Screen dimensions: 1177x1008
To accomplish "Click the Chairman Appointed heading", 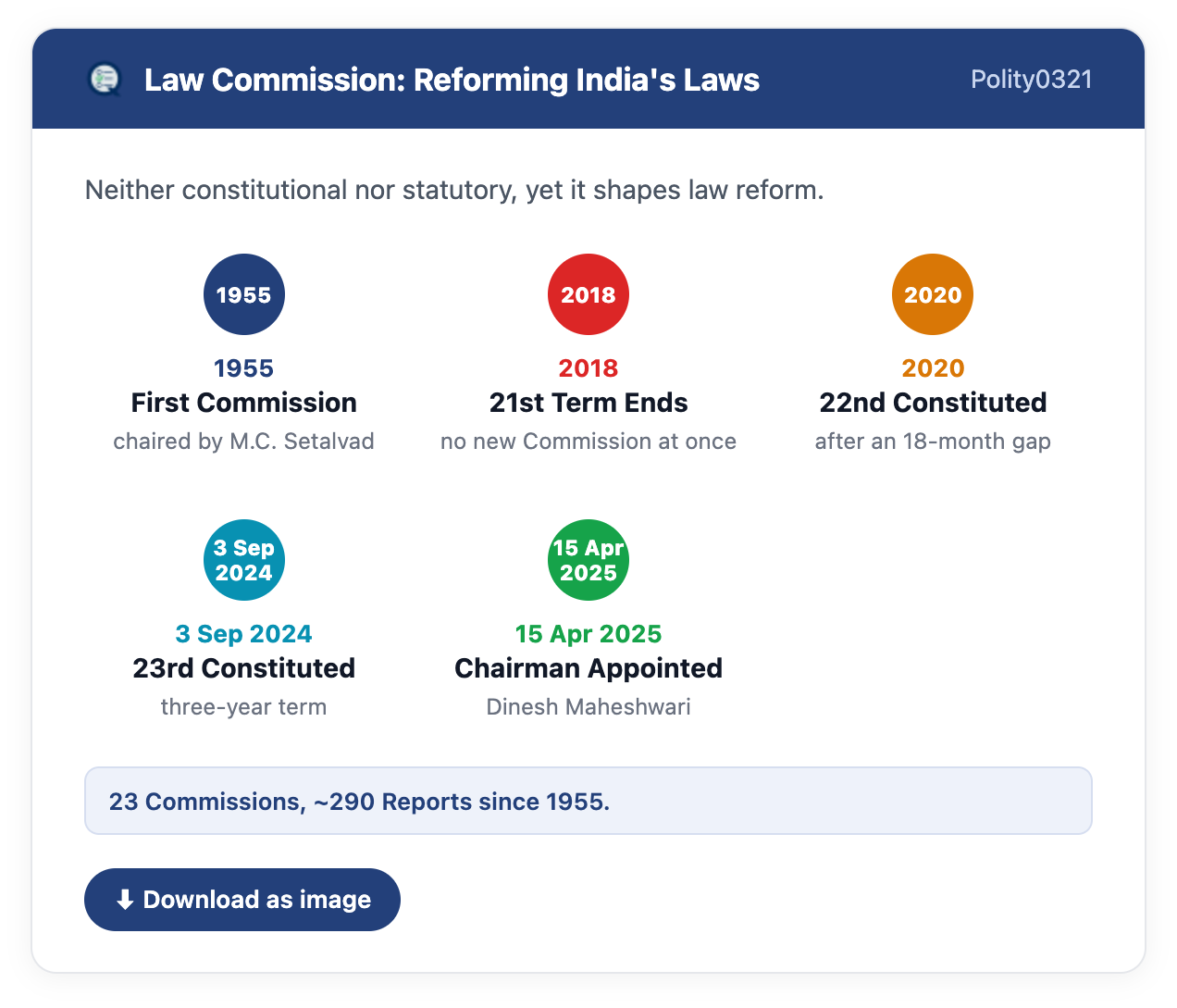I will click(588, 668).
